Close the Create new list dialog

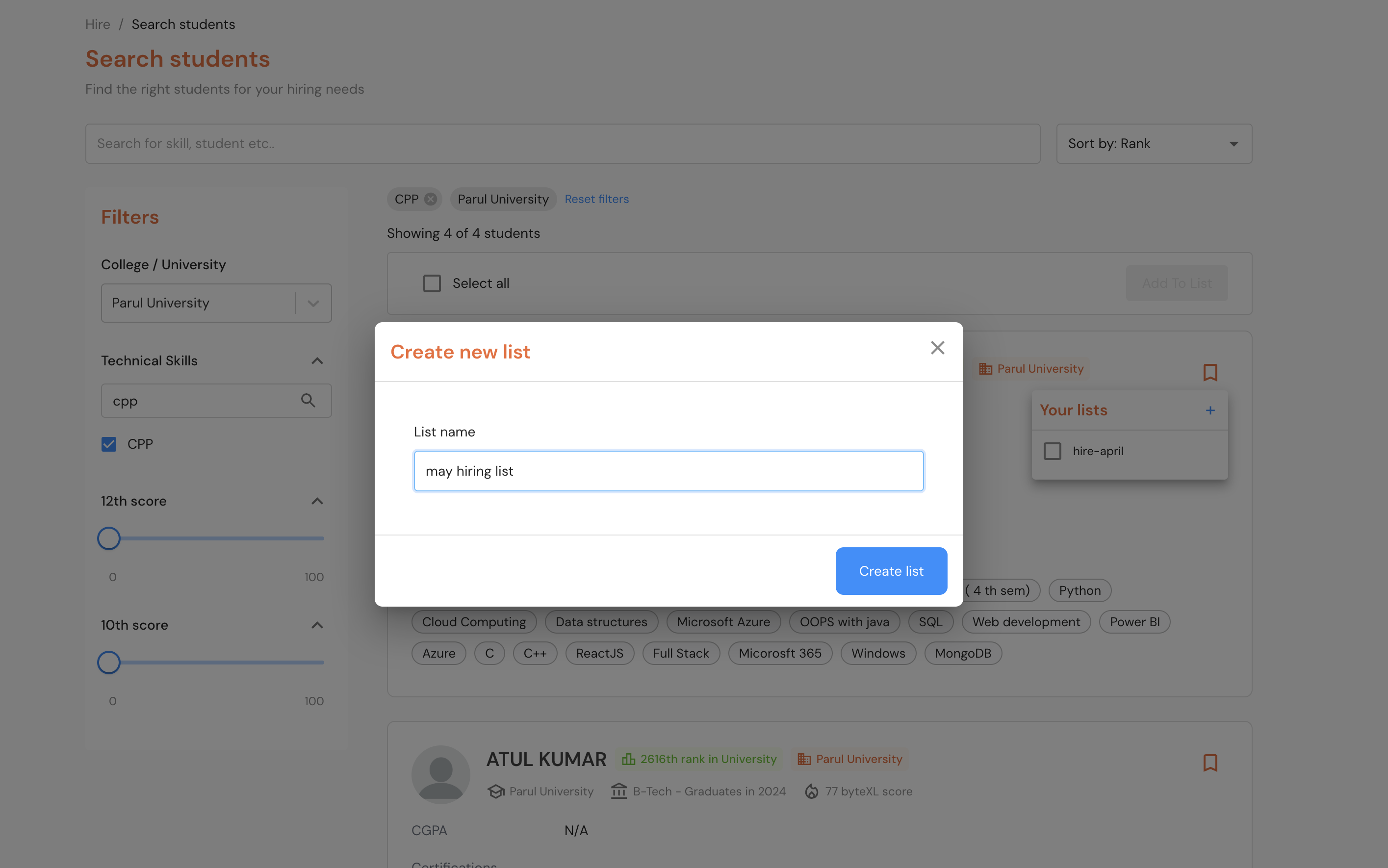(937, 347)
